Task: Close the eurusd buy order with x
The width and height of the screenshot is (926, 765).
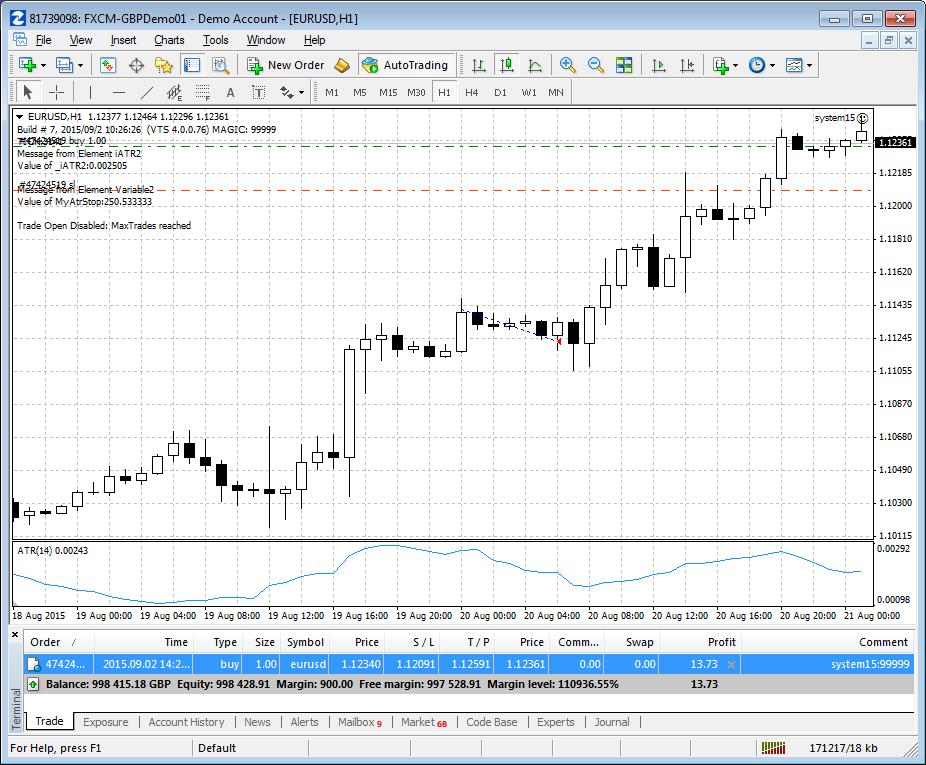Action: point(731,665)
